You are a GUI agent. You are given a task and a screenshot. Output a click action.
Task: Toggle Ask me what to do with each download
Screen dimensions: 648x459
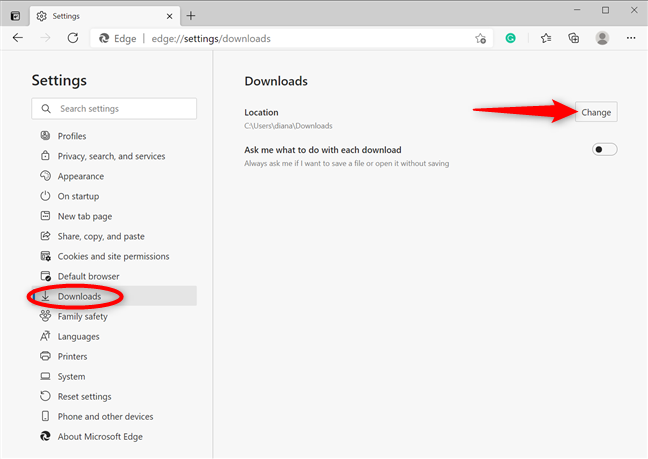tap(605, 149)
